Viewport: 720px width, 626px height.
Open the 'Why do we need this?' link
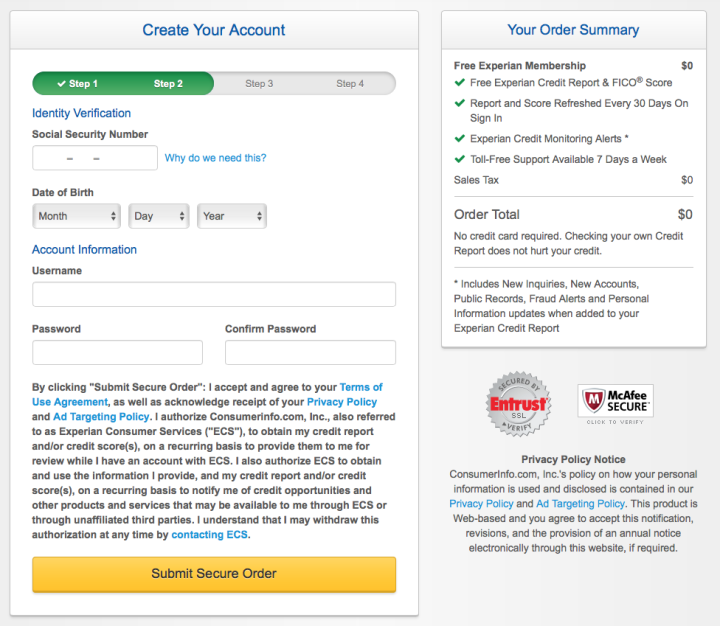[215, 158]
